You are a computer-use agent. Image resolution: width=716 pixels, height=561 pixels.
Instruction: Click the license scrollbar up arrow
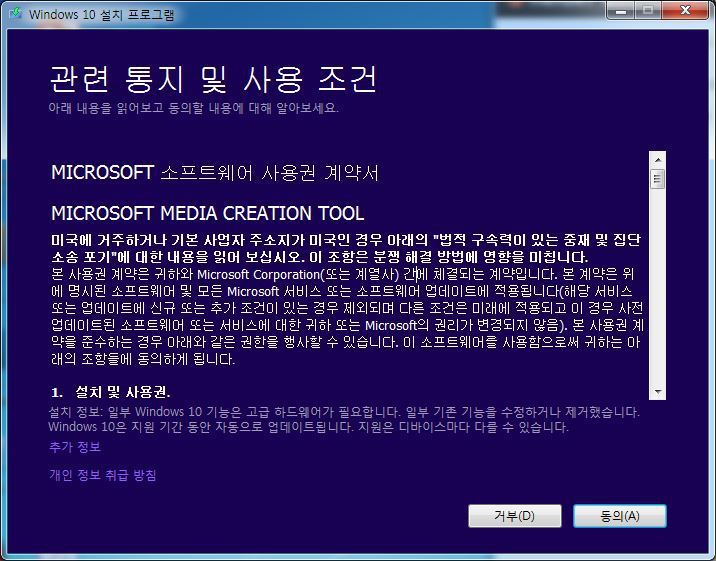[658, 159]
